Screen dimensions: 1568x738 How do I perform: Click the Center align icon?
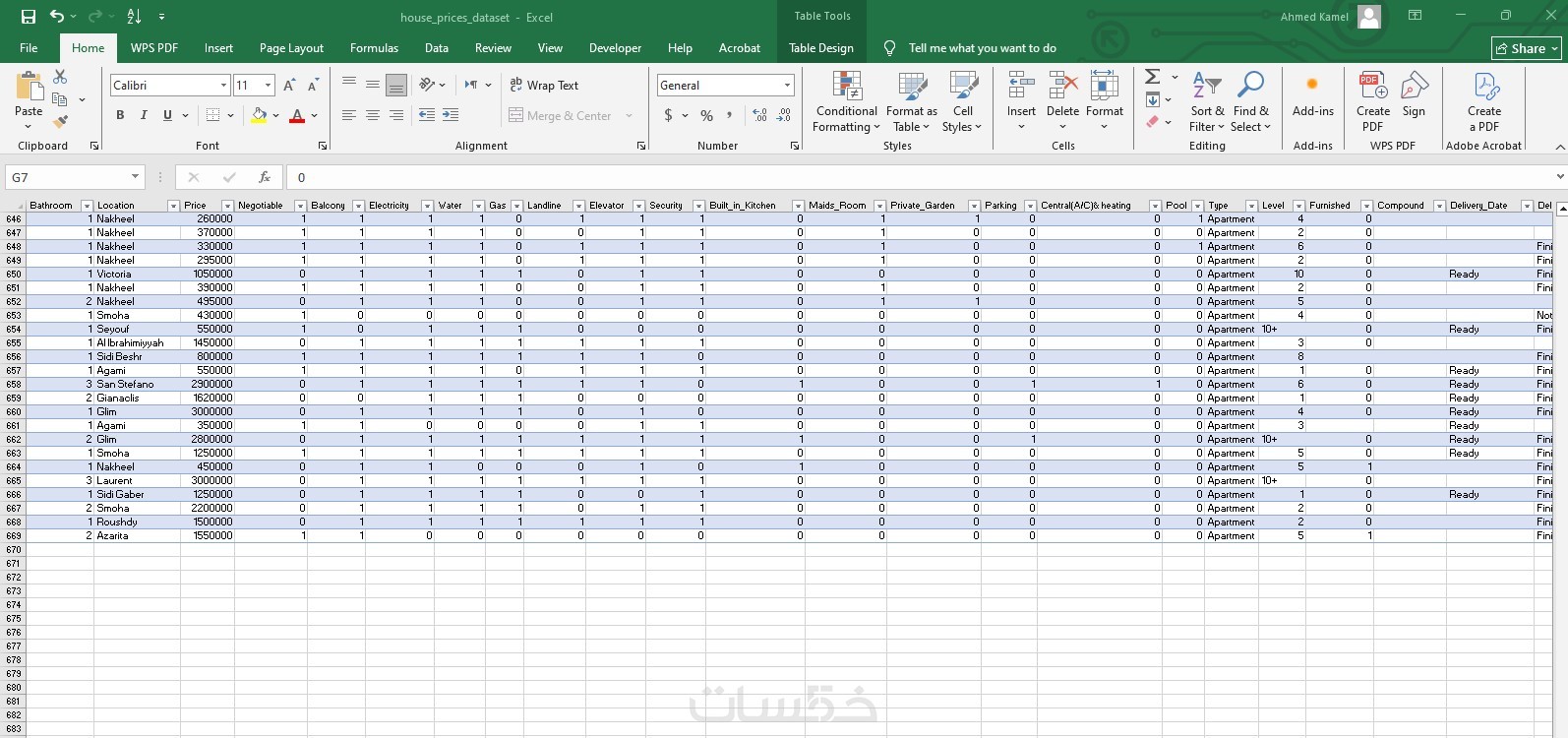(373, 115)
